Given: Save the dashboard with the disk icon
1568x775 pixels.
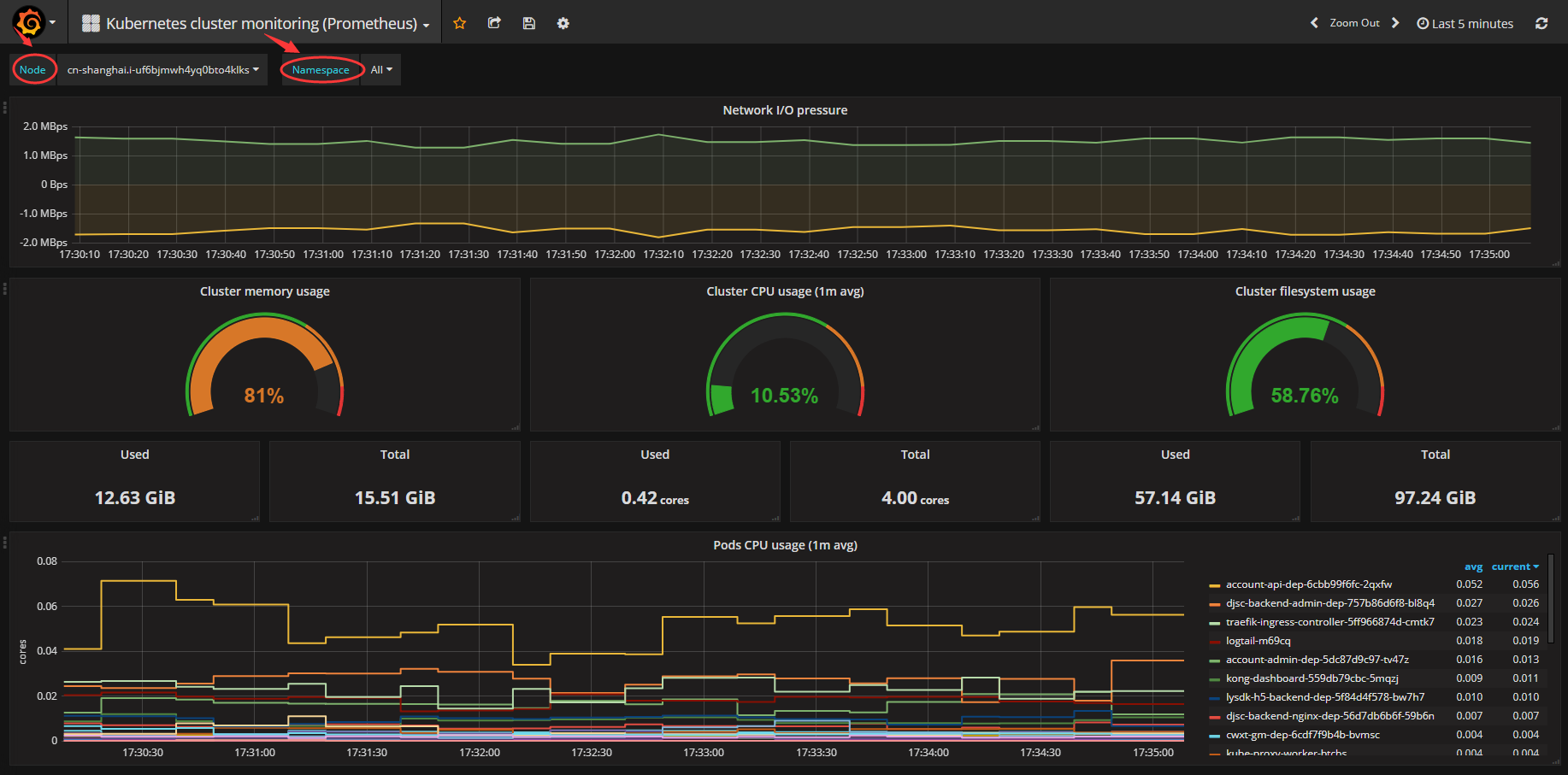Looking at the screenshot, I should (x=529, y=23).
